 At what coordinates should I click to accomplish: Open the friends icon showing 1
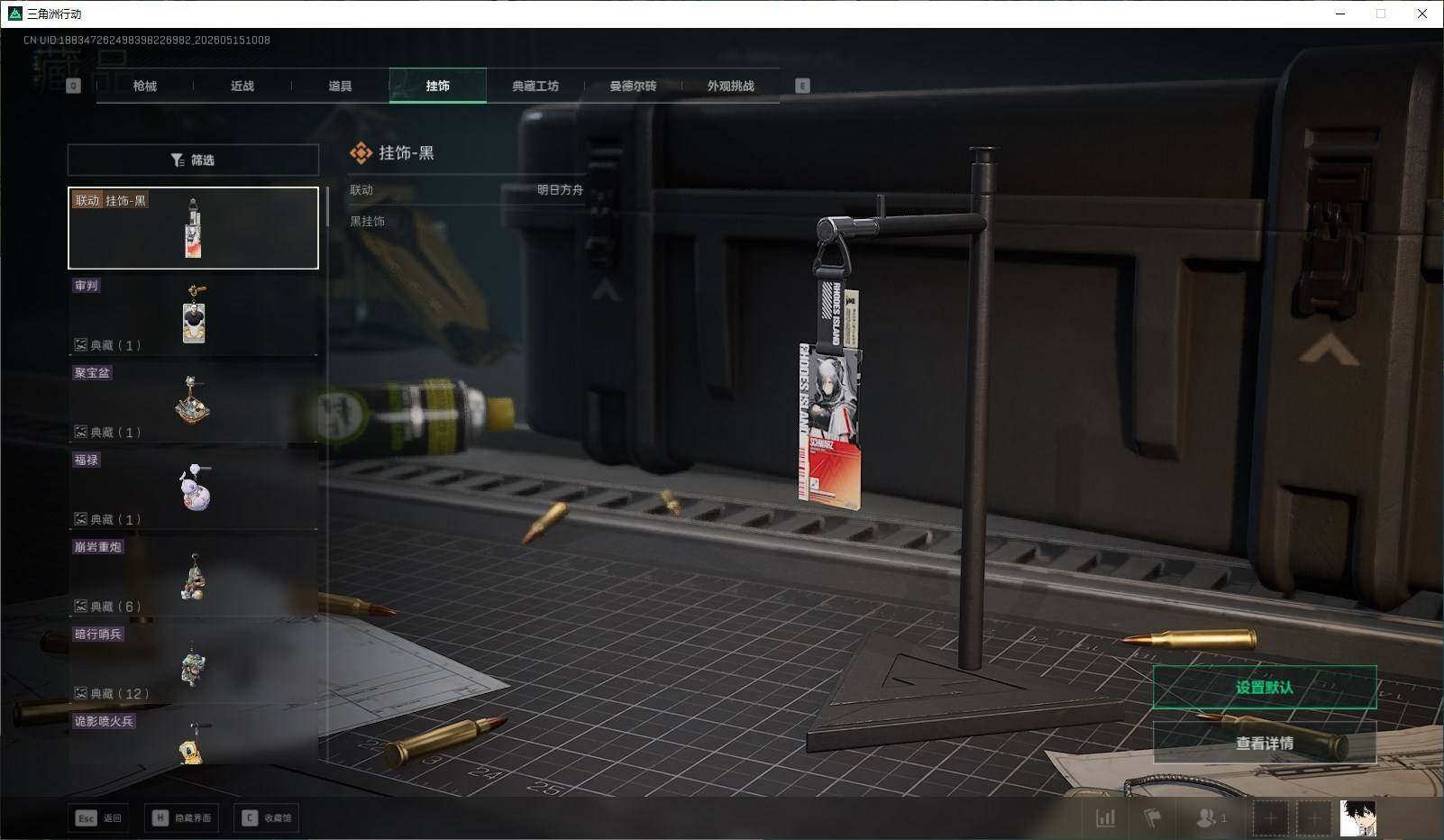coord(1210,818)
